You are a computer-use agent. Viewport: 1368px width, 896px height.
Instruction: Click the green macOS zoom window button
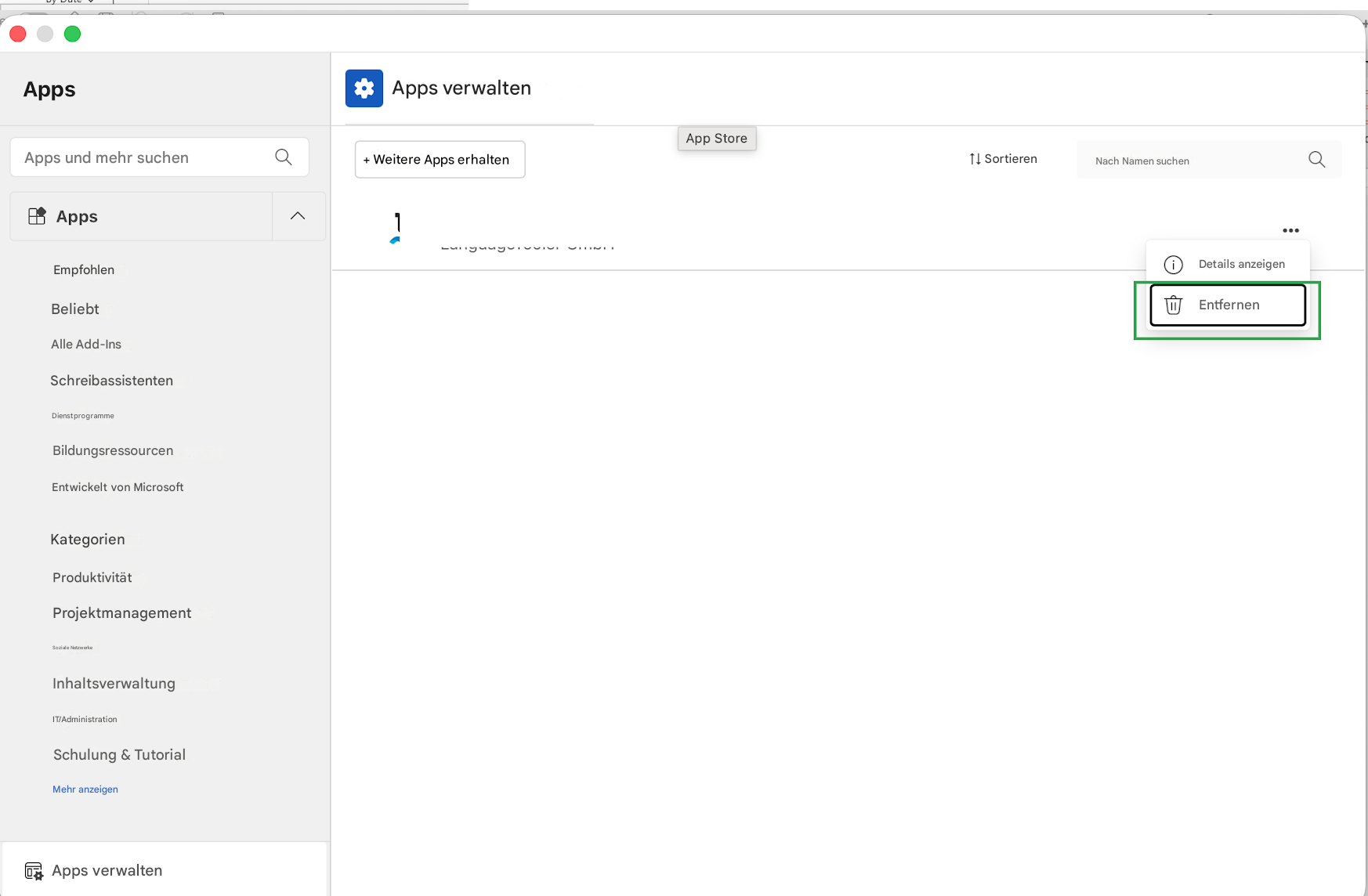coord(72,34)
